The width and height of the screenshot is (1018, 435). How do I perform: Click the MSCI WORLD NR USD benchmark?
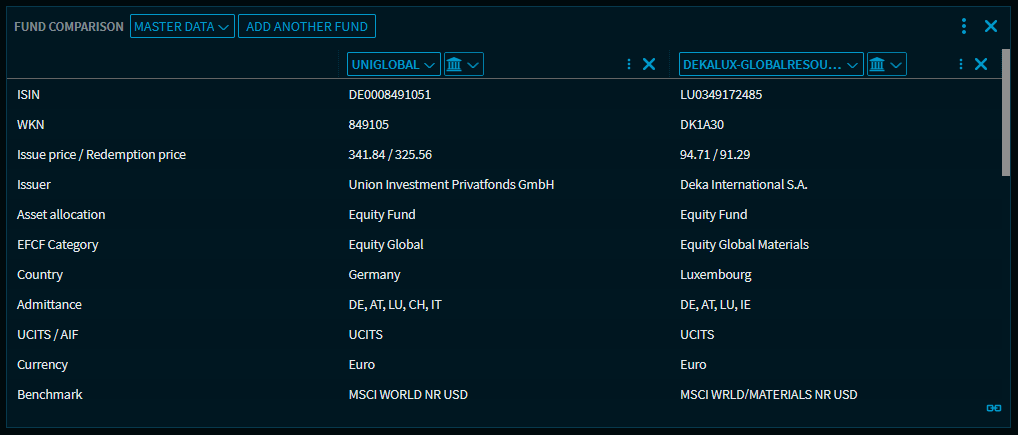pos(408,395)
